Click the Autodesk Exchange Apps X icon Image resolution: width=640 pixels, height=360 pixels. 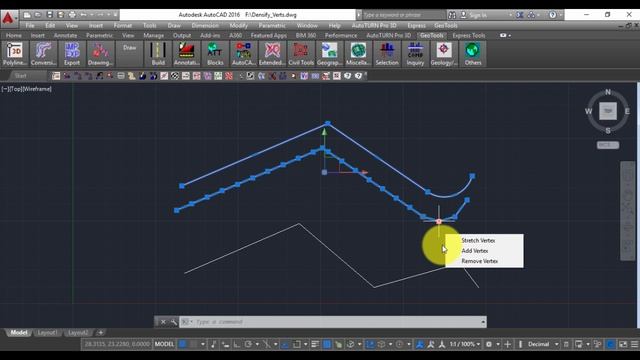(x=519, y=15)
